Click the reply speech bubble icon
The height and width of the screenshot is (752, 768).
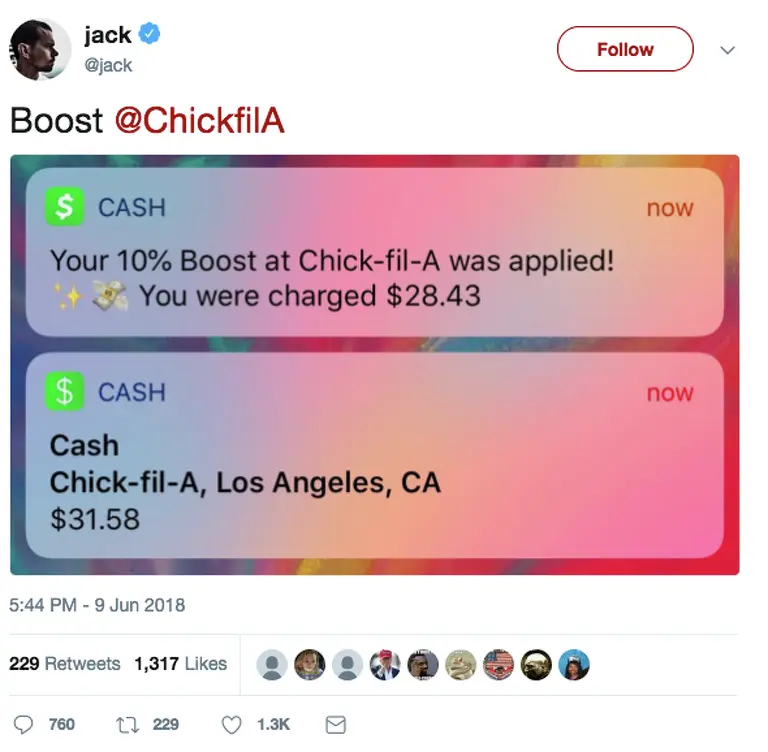23,725
